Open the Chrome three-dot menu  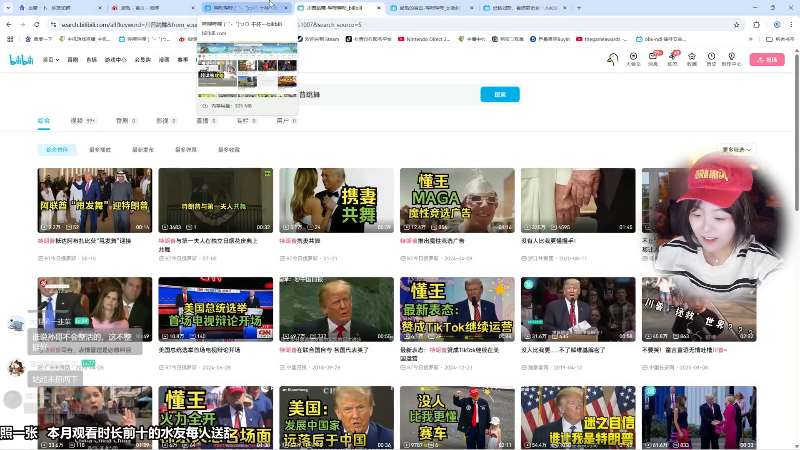(791, 24)
